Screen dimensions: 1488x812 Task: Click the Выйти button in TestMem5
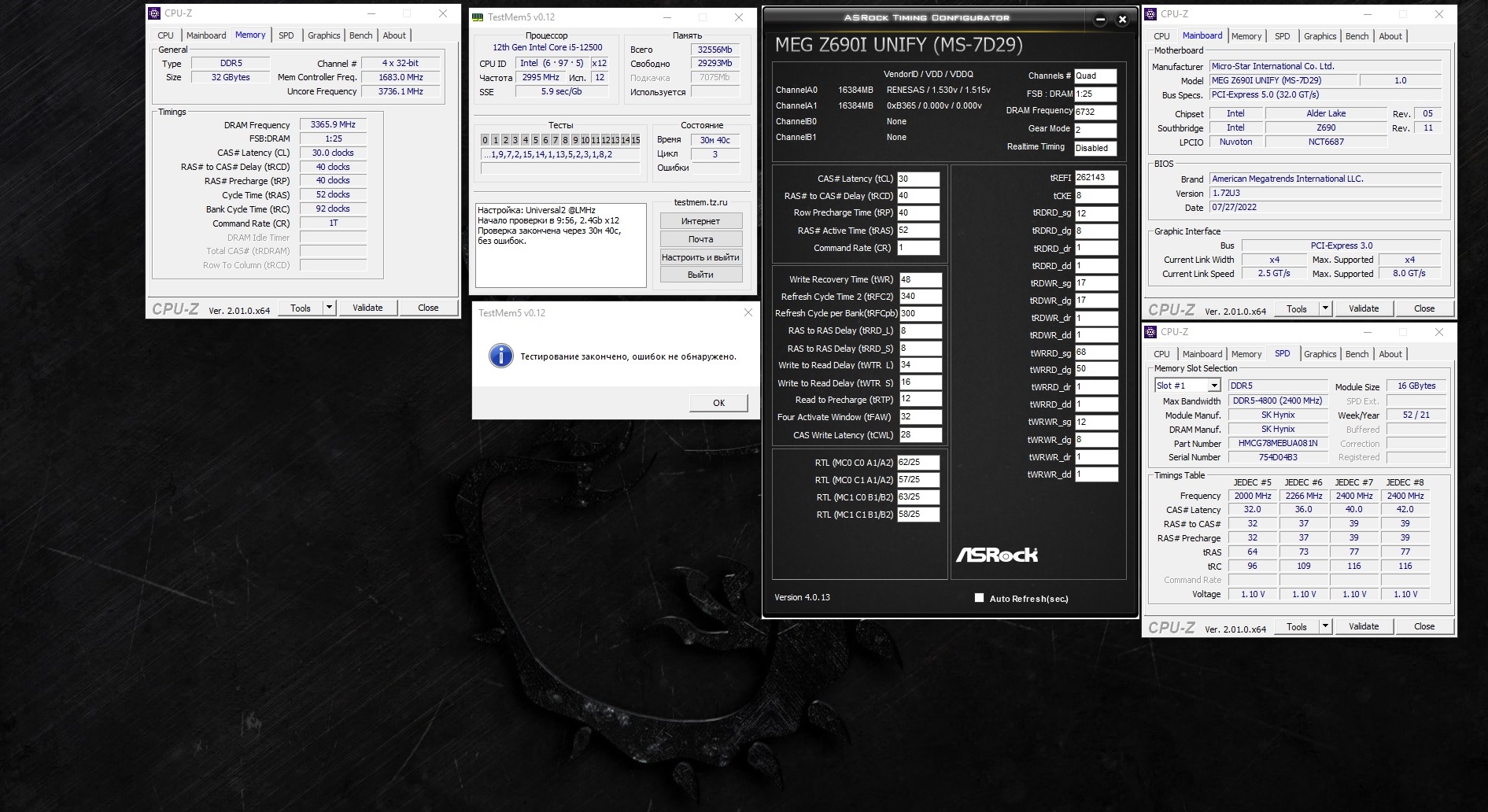click(700, 275)
